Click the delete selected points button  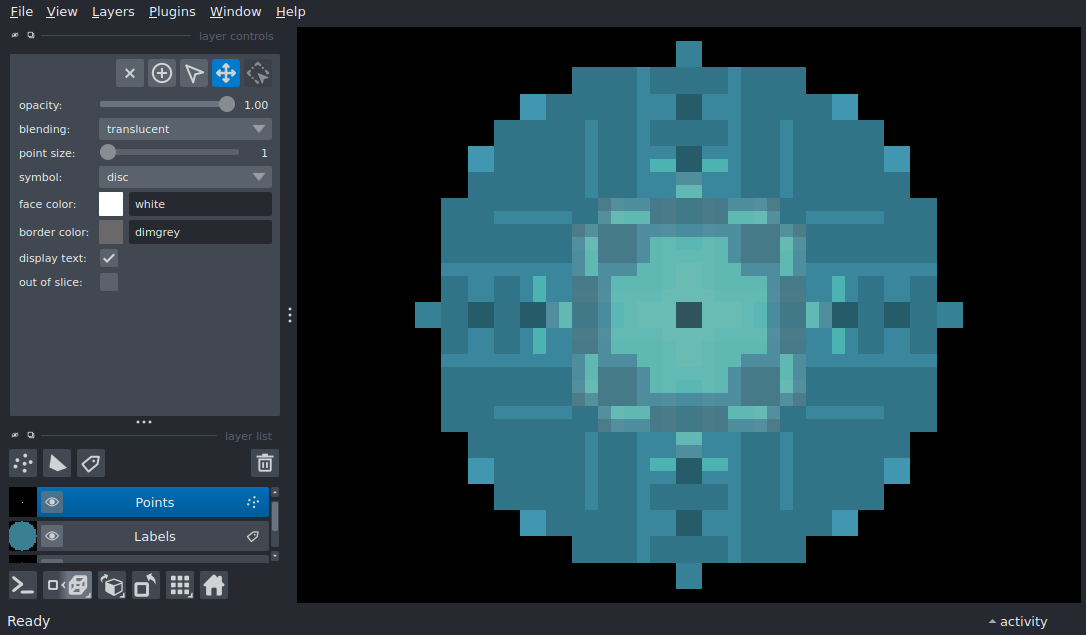[x=130, y=73]
